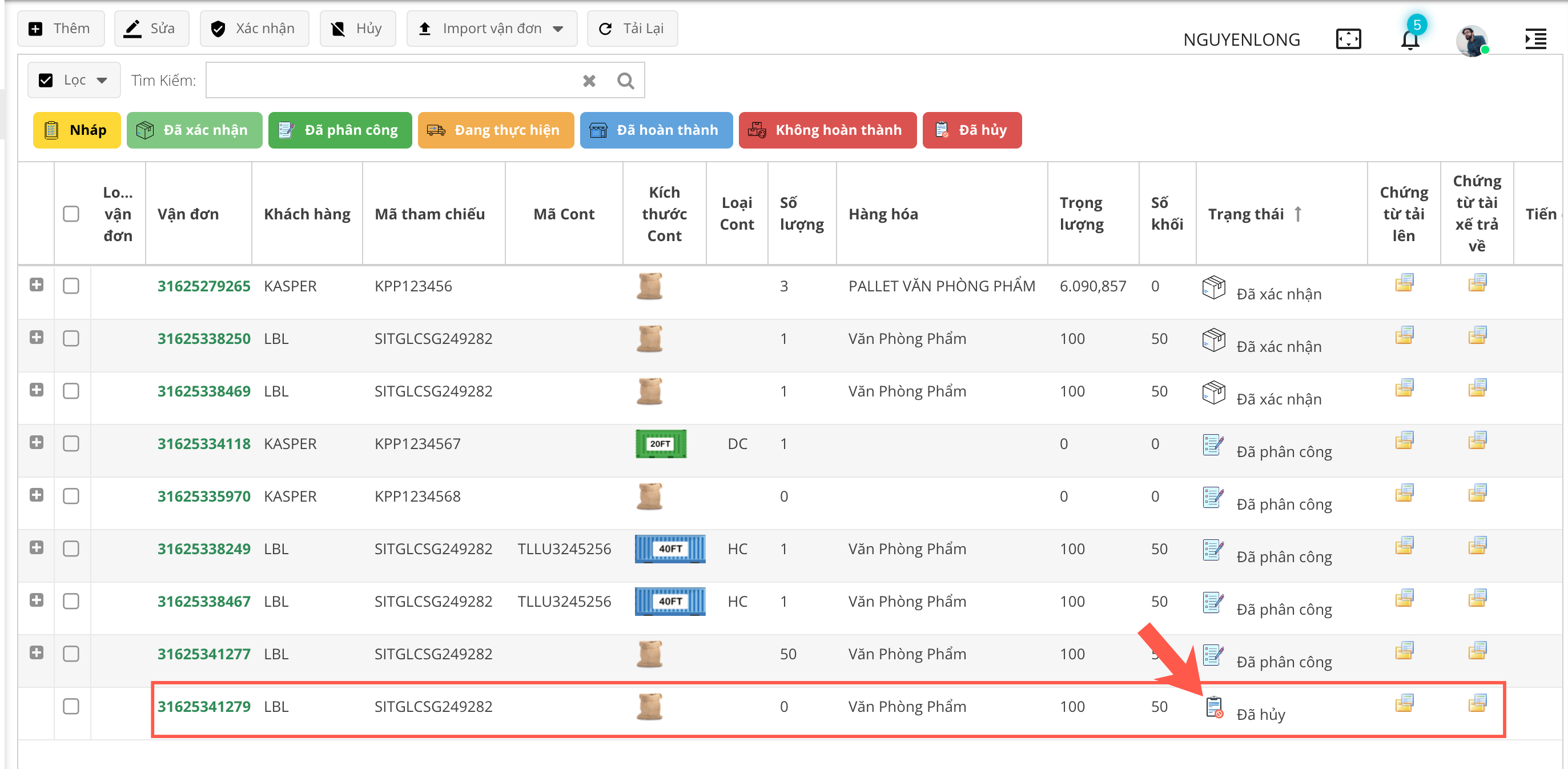Expand row details for order 31625334118
The image size is (1568, 769).
pyautogui.click(x=37, y=443)
